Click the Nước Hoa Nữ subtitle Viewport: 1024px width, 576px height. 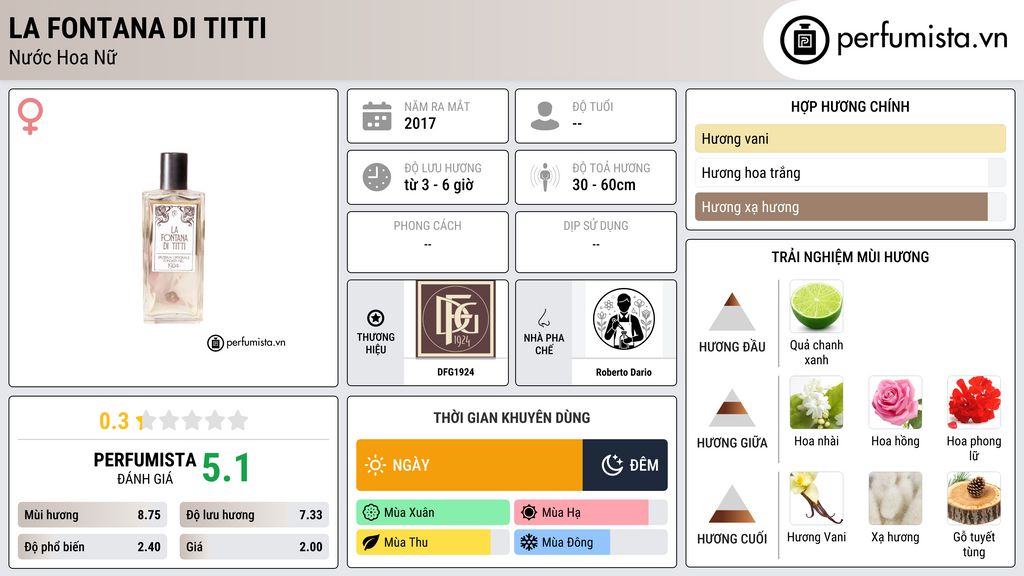[x=63, y=57]
